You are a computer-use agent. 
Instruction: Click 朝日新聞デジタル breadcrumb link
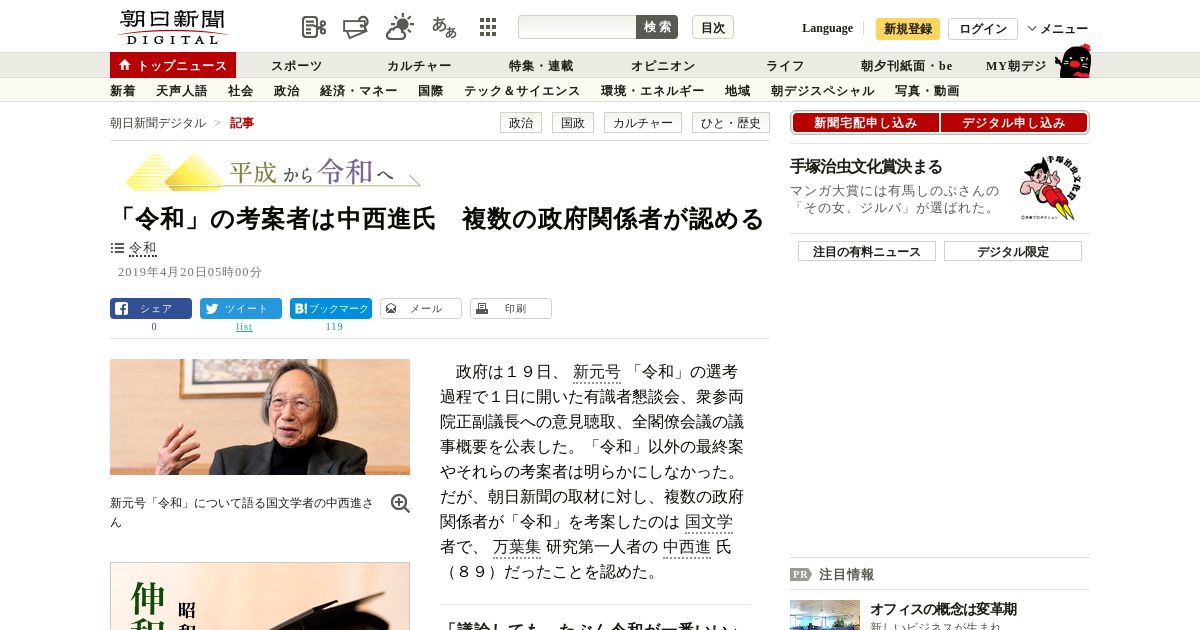[x=158, y=123]
